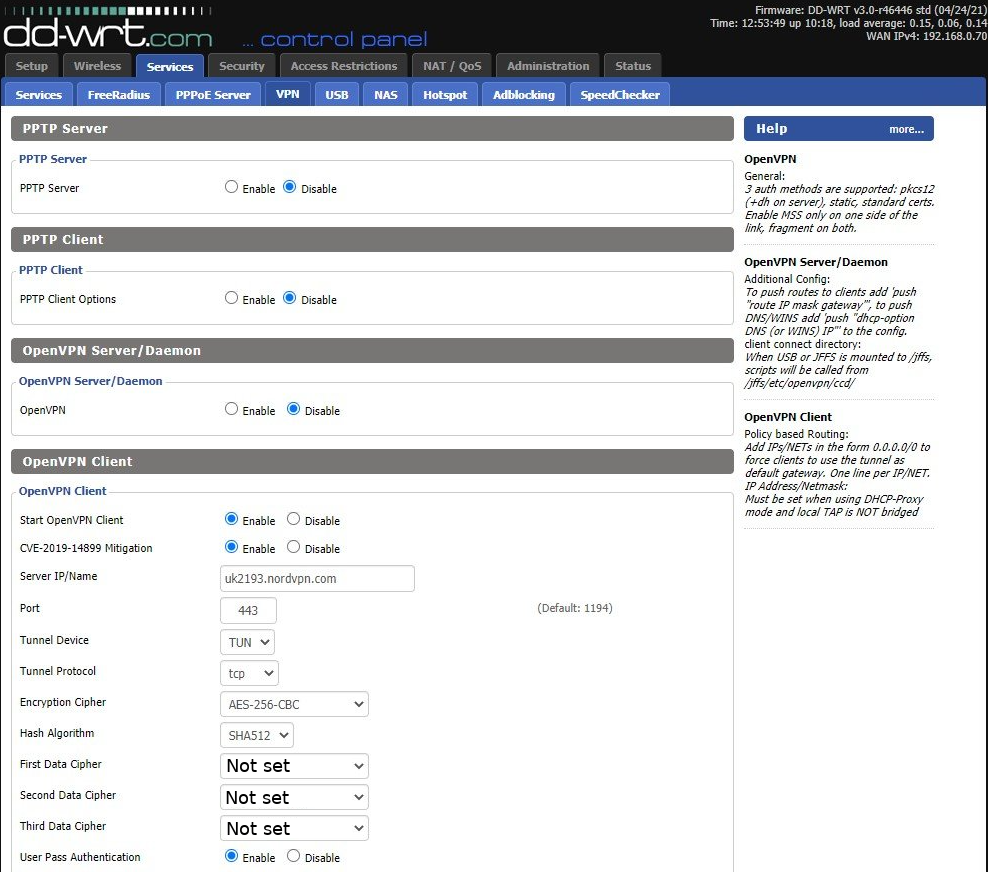The width and height of the screenshot is (988, 873).
Task: Enable PPTP Client Options
Action: coord(232,298)
